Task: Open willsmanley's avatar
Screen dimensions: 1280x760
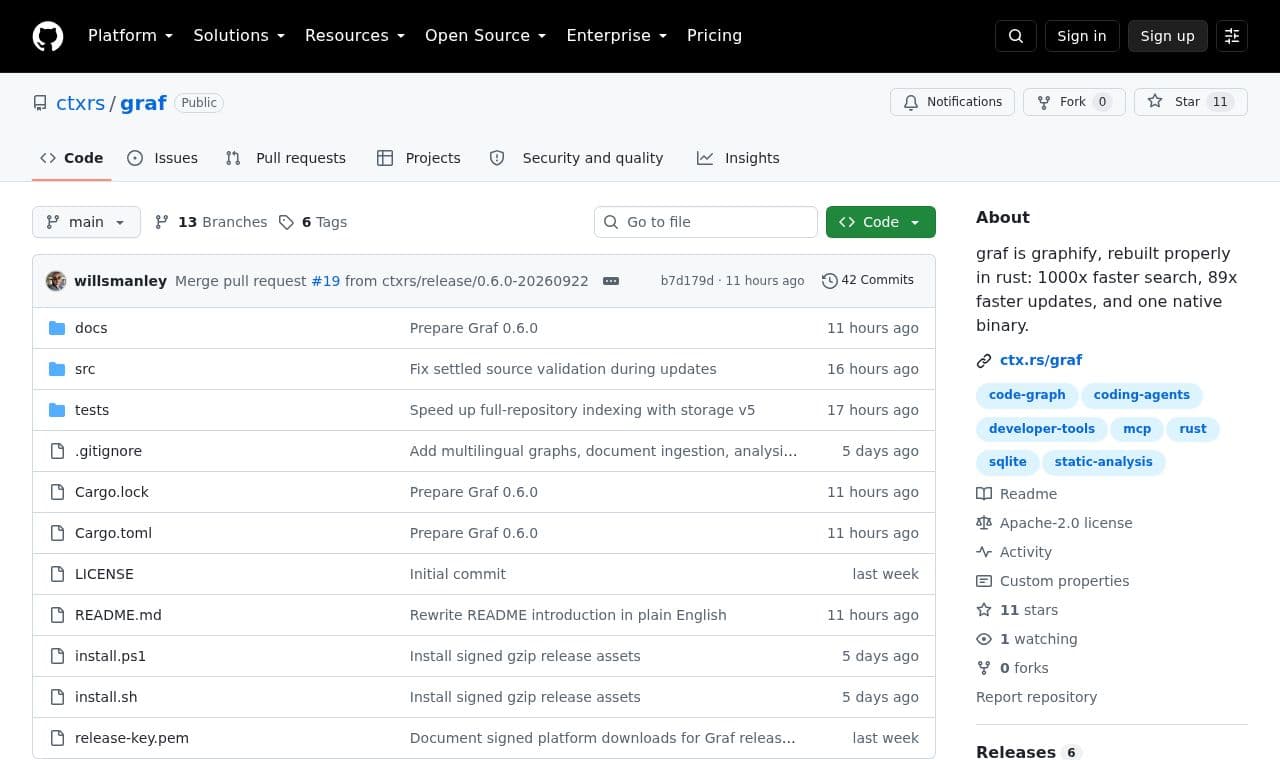Action: [x=56, y=281]
